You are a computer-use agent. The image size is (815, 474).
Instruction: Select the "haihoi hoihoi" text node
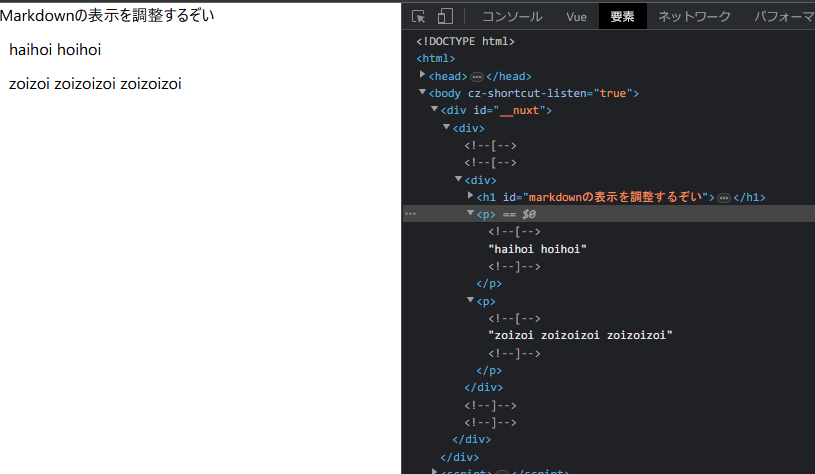pyautogui.click(x=537, y=249)
